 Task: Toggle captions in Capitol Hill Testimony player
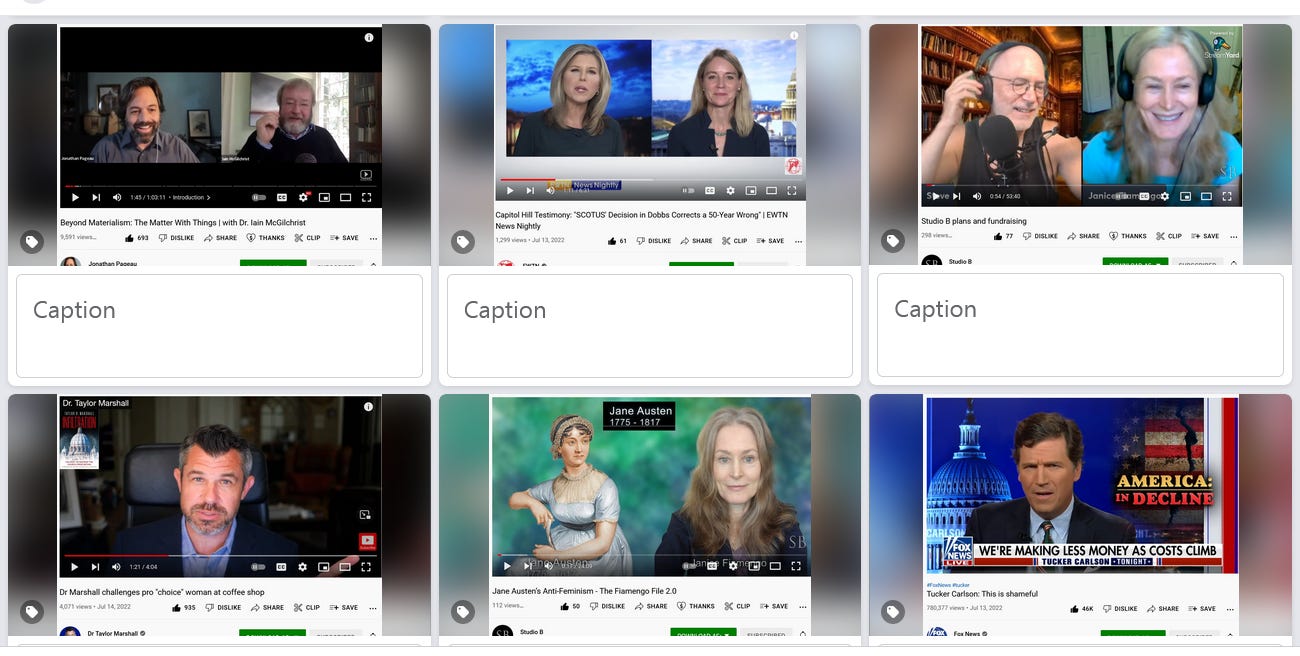(x=710, y=190)
